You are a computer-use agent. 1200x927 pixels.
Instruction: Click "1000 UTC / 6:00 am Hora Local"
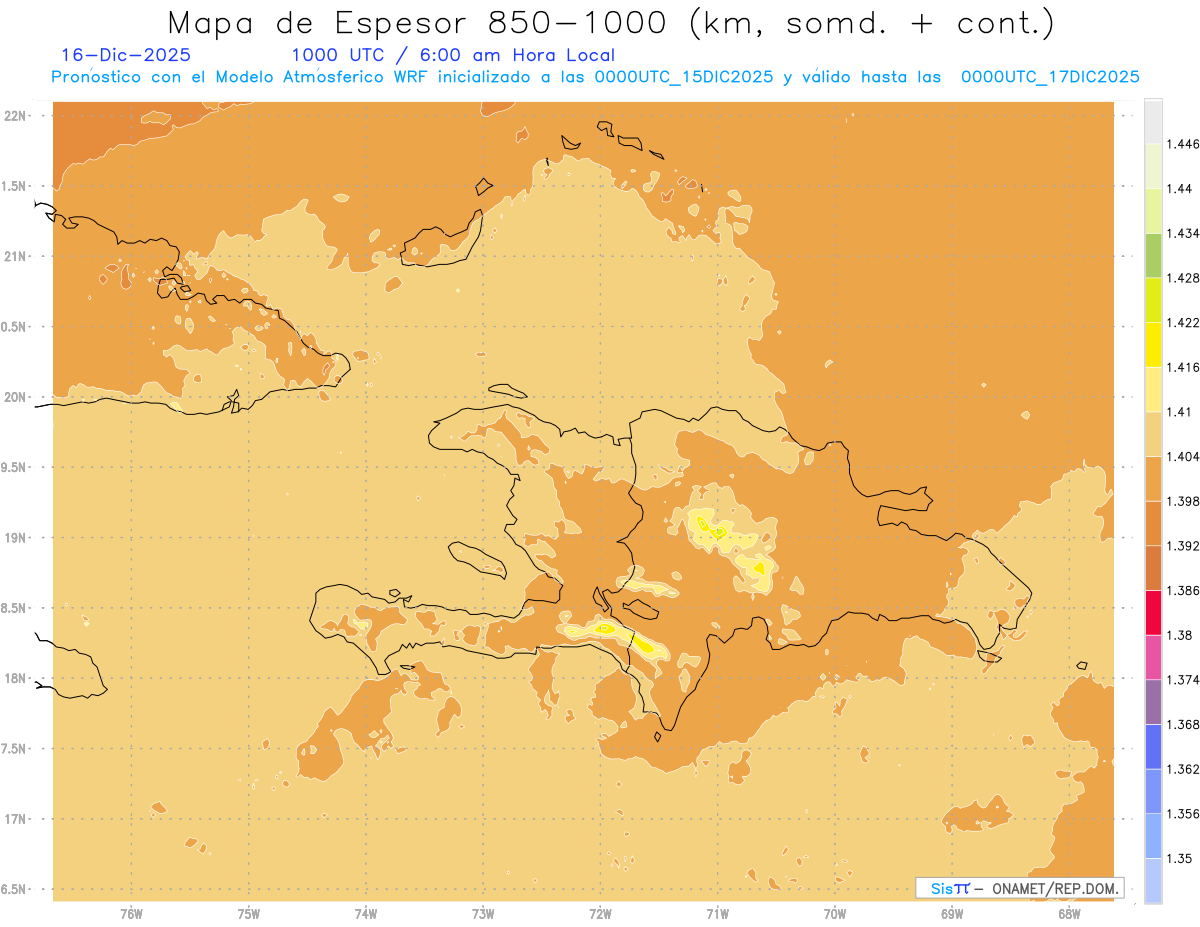click(453, 55)
